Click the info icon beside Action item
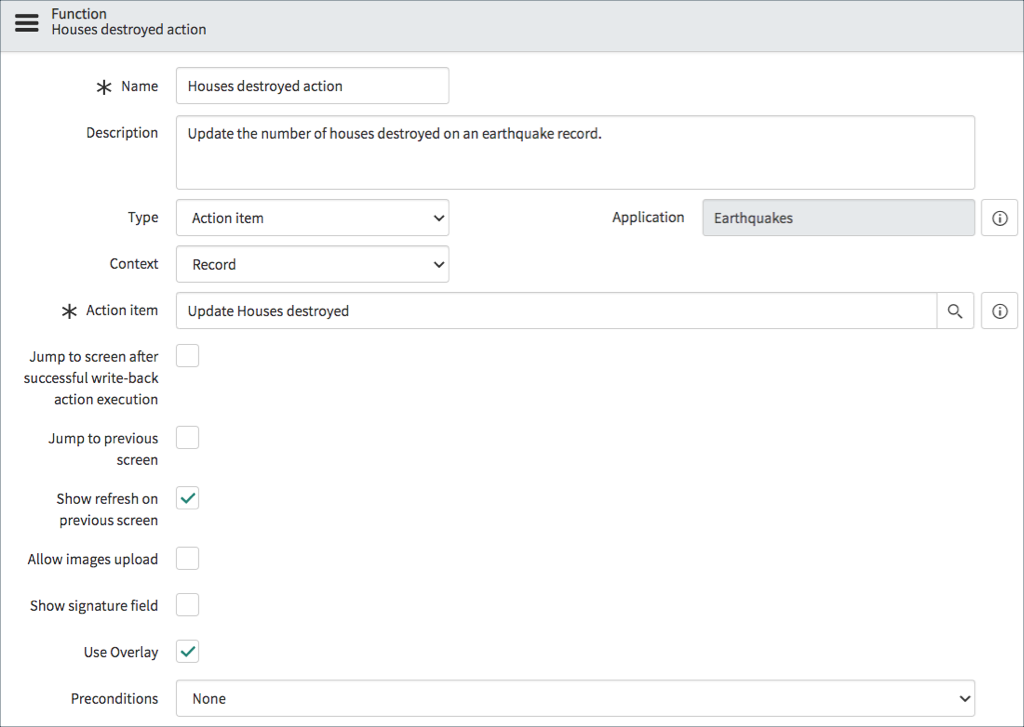 (x=999, y=310)
